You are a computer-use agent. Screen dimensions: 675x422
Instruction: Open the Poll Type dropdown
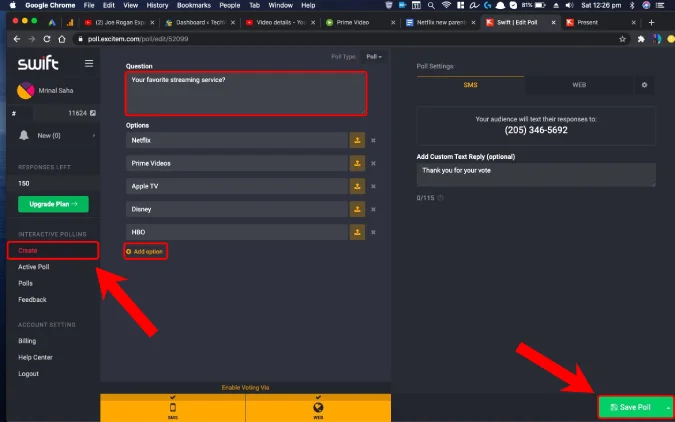374,57
